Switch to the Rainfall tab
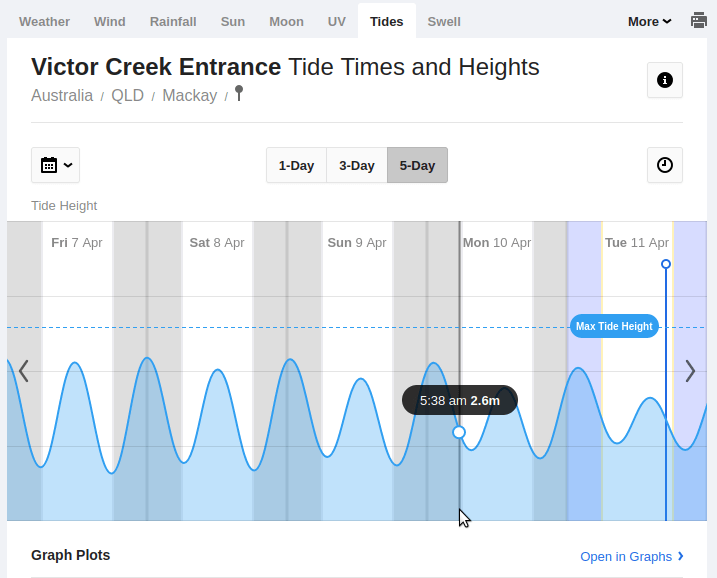This screenshot has height=578, width=717. click(x=173, y=21)
